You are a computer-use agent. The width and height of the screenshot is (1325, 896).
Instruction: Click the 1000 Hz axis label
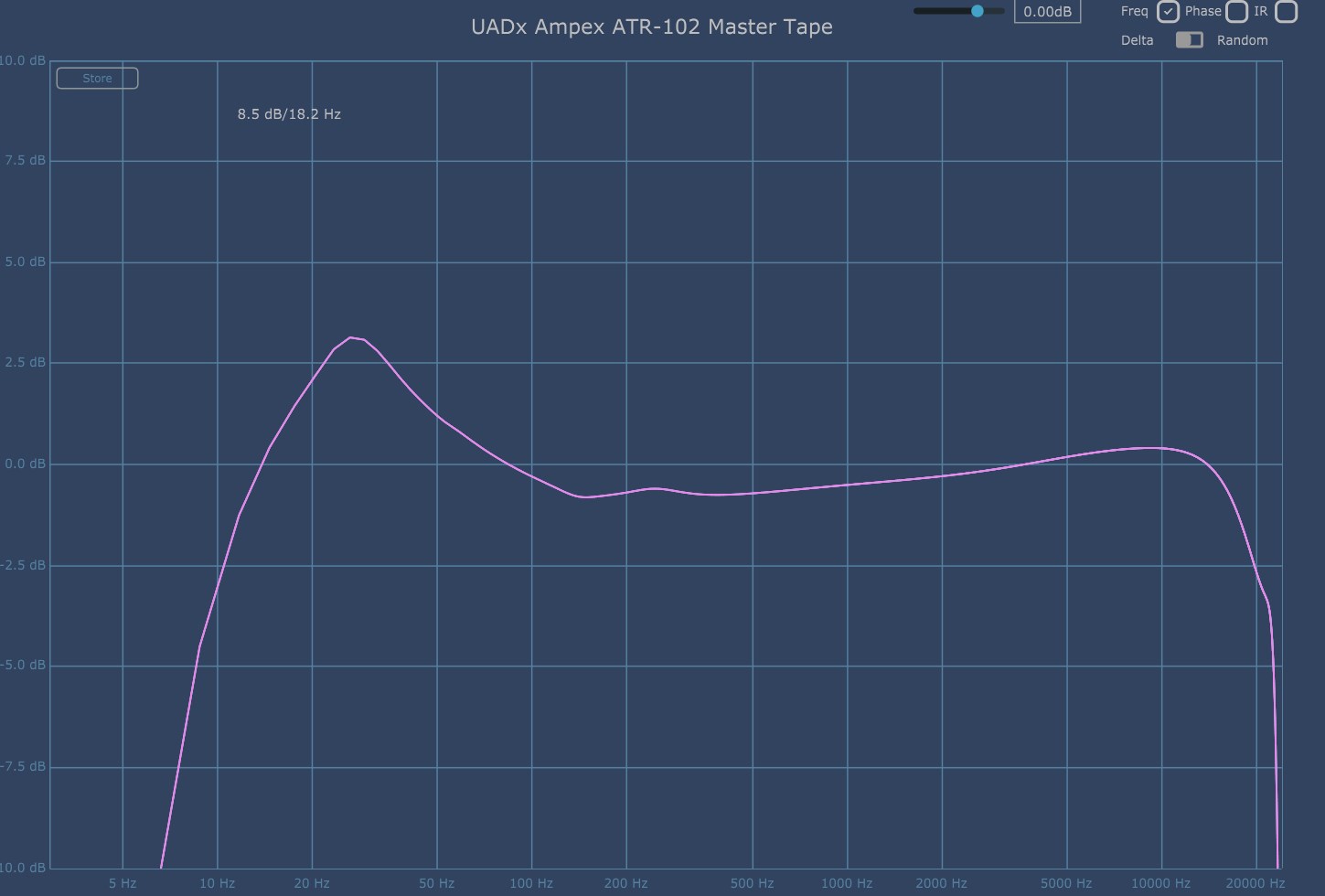coord(846,883)
